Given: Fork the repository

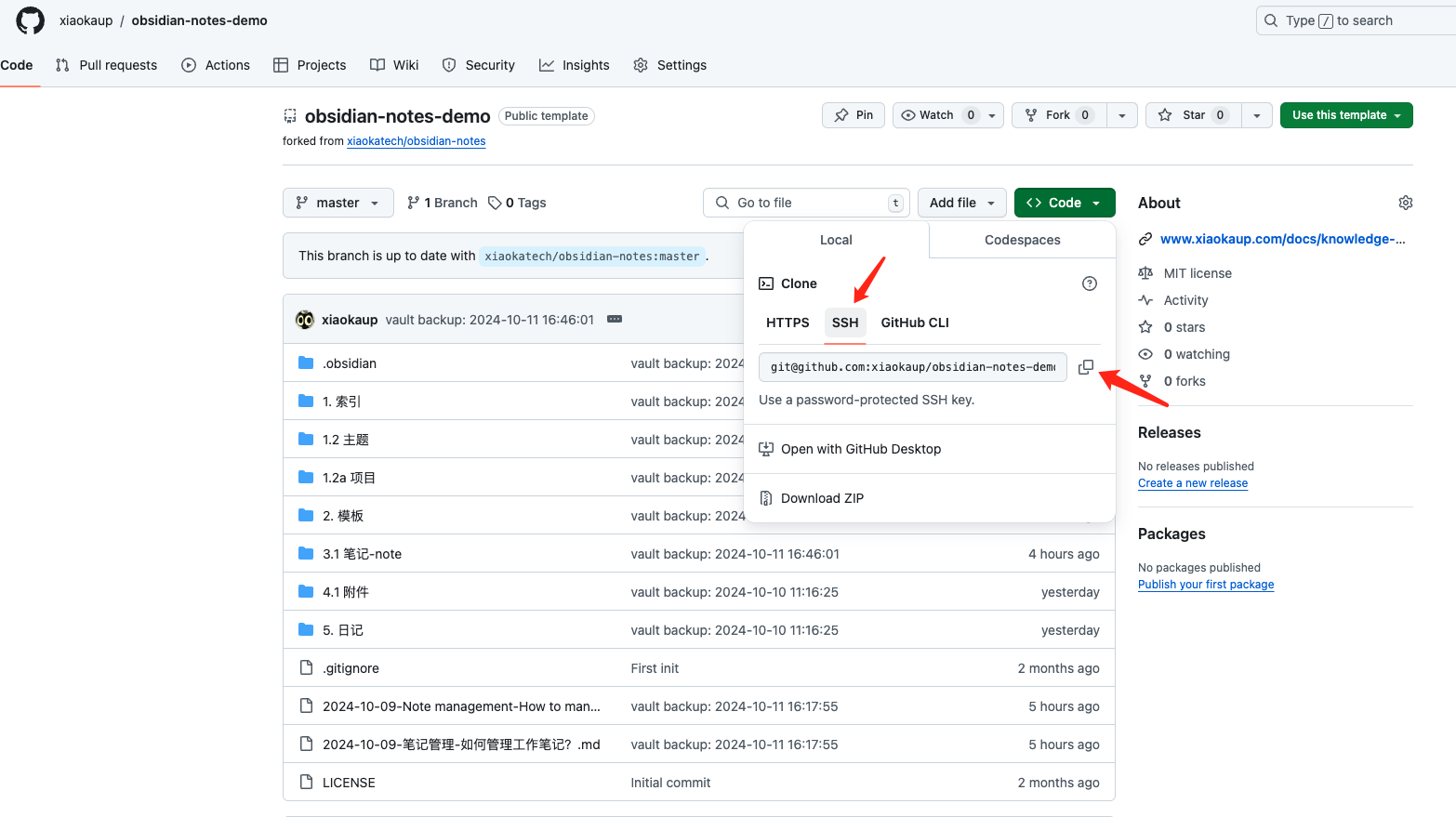Looking at the screenshot, I should pyautogui.click(x=1059, y=115).
